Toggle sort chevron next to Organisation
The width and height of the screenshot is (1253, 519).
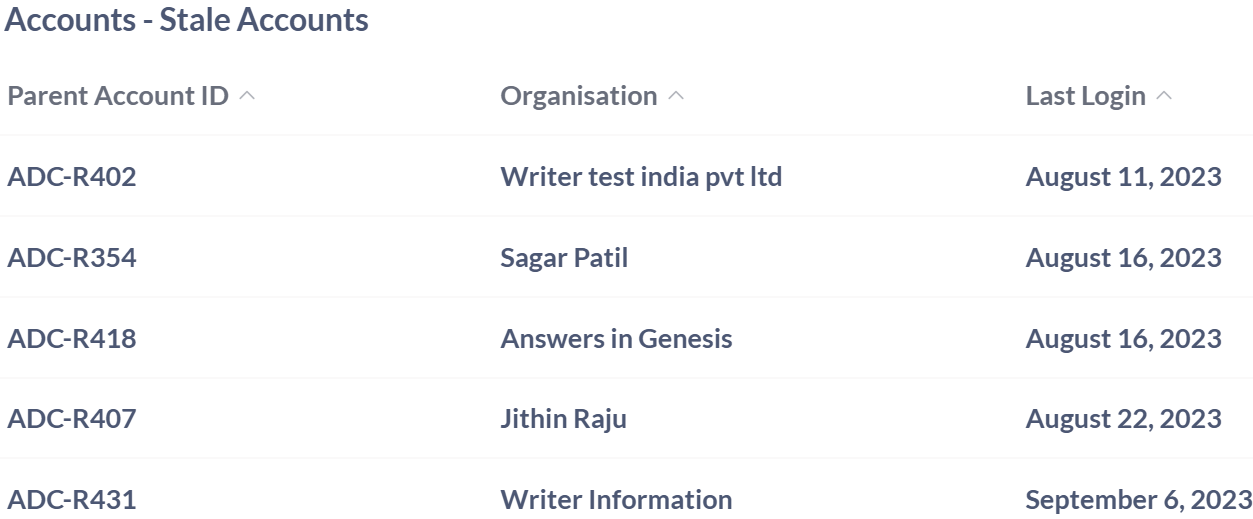coord(677,97)
